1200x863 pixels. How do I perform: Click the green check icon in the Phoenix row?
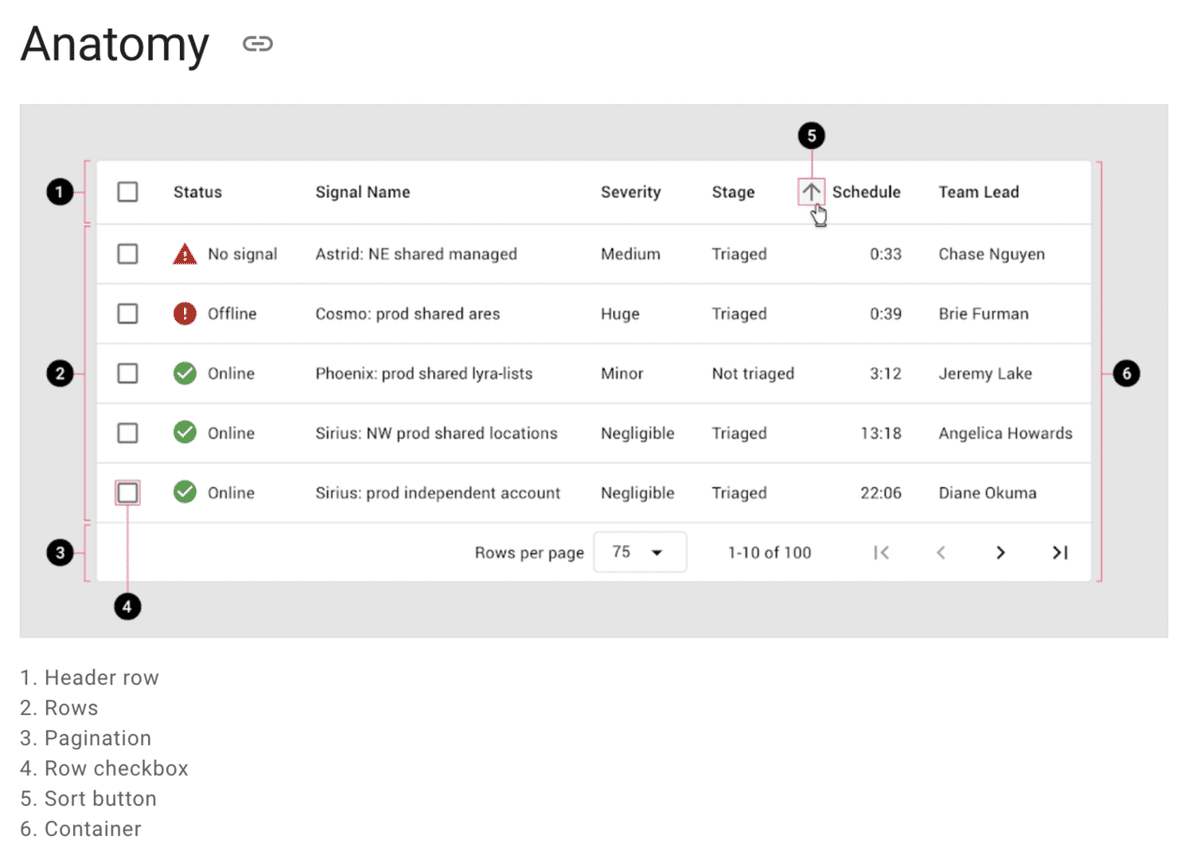tap(184, 373)
